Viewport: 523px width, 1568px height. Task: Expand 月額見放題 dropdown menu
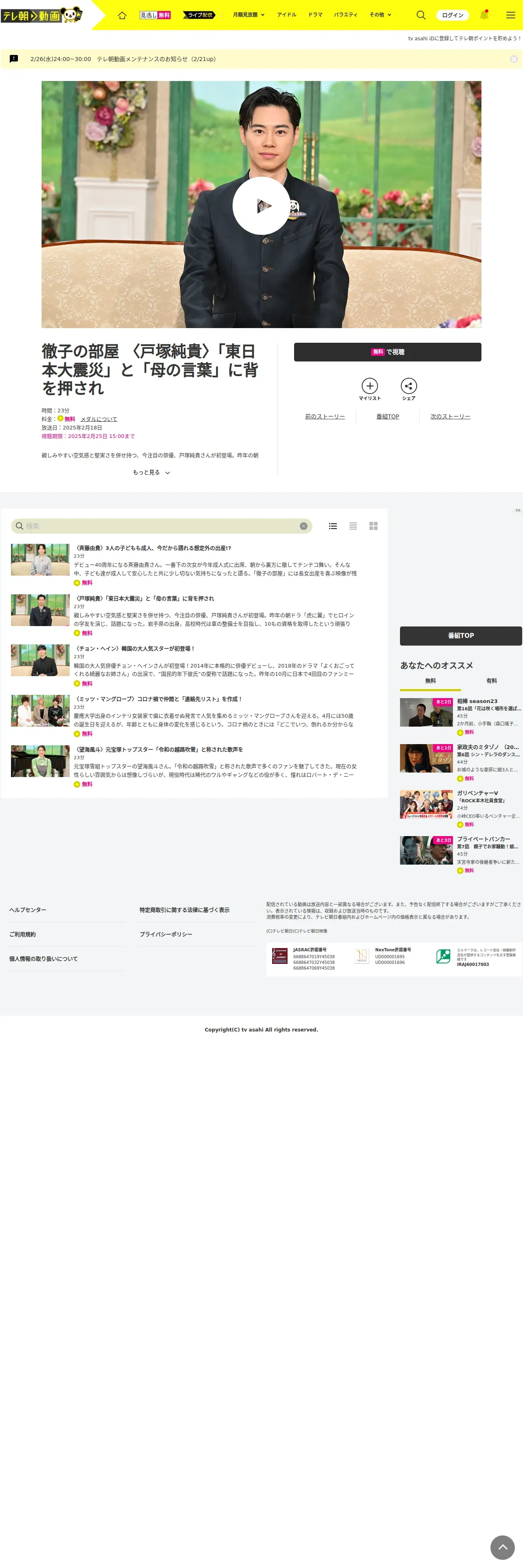[x=248, y=15]
